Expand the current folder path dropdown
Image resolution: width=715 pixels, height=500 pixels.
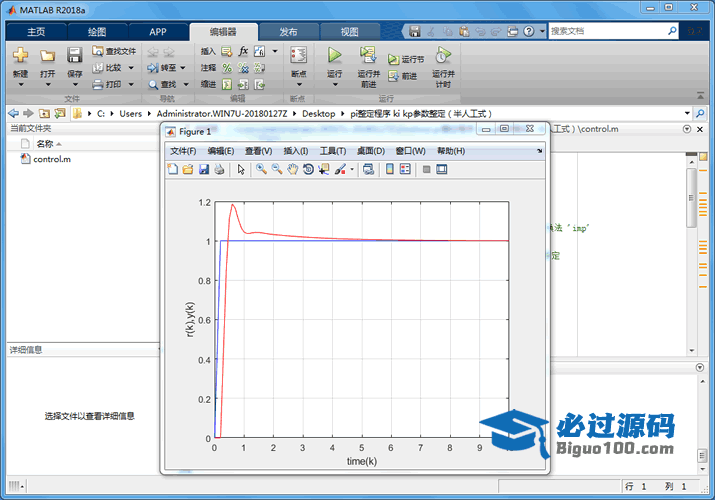(x=687, y=113)
